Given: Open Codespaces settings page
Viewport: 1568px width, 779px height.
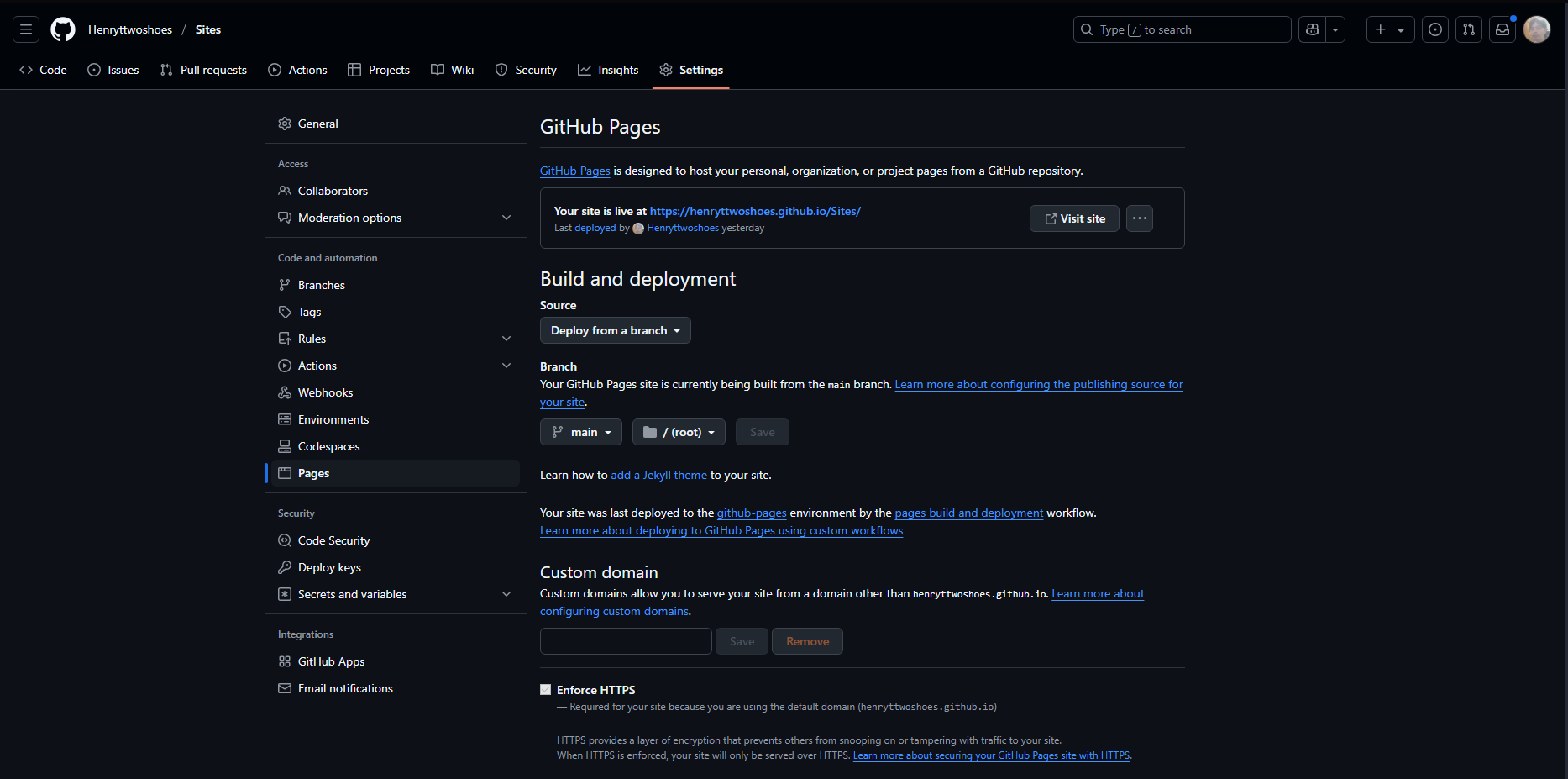Looking at the screenshot, I should (x=396, y=446).
